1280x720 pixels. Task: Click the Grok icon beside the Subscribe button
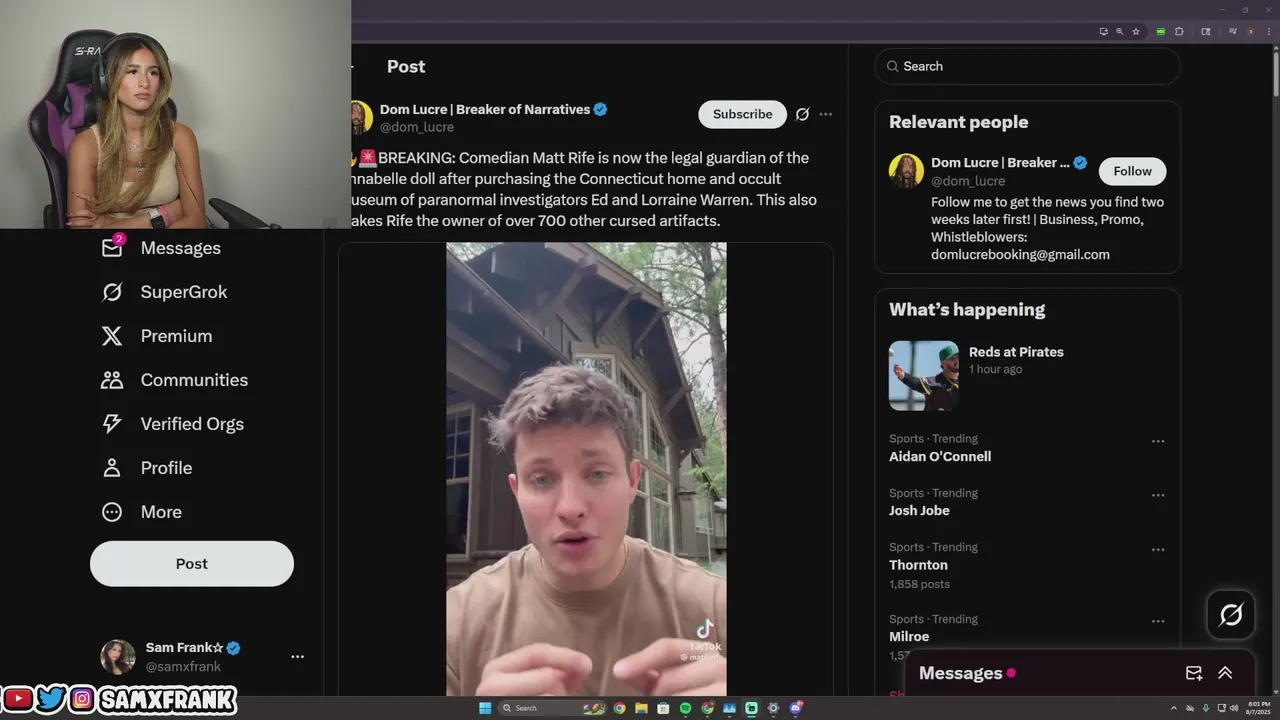point(802,114)
